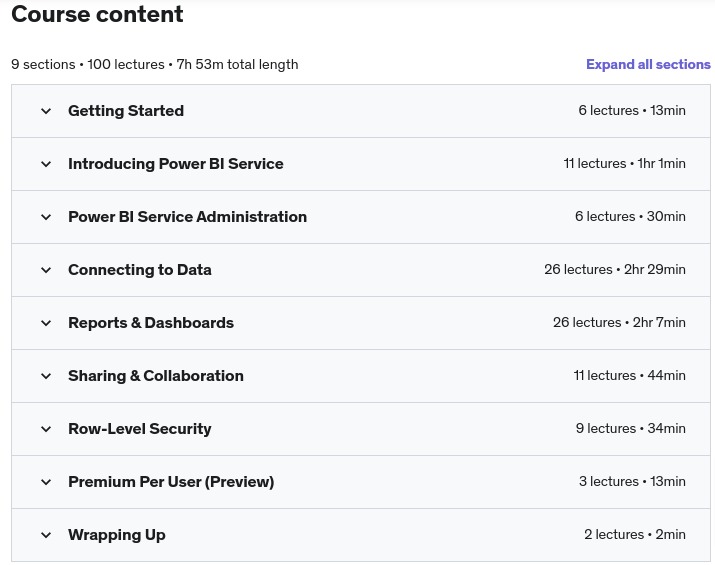This screenshot has height=565, width=715.
Task: Click the '9 lectures • 34min' text
Action: tap(631, 428)
